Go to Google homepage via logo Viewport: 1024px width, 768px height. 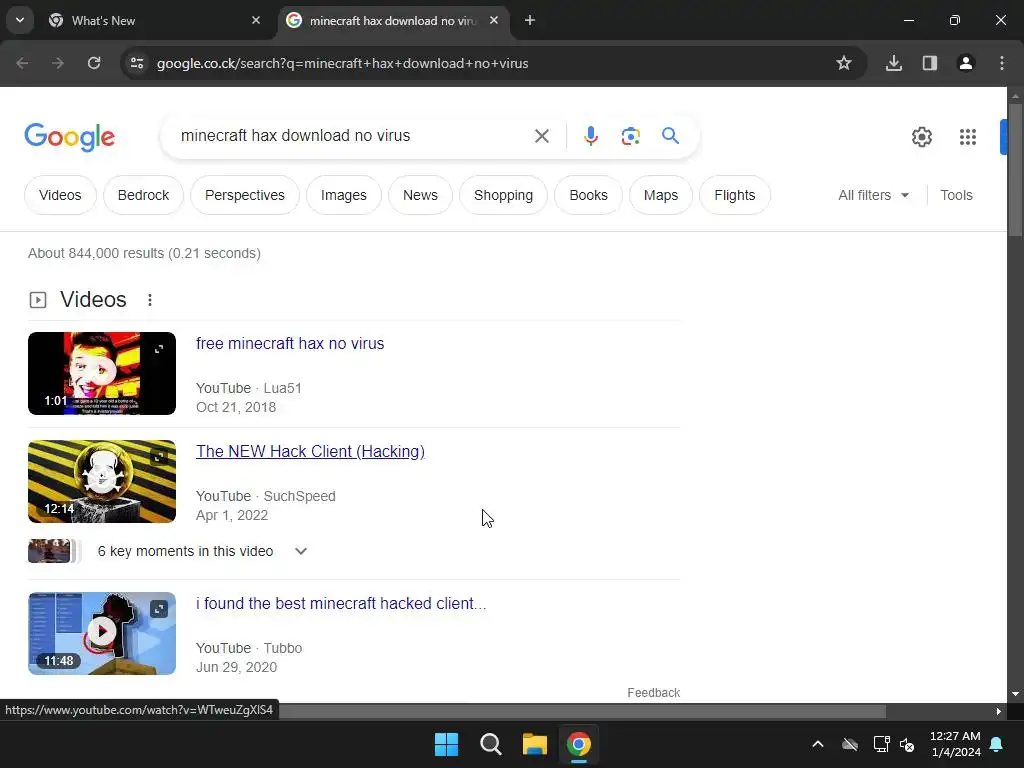click(x=69, y=136)
